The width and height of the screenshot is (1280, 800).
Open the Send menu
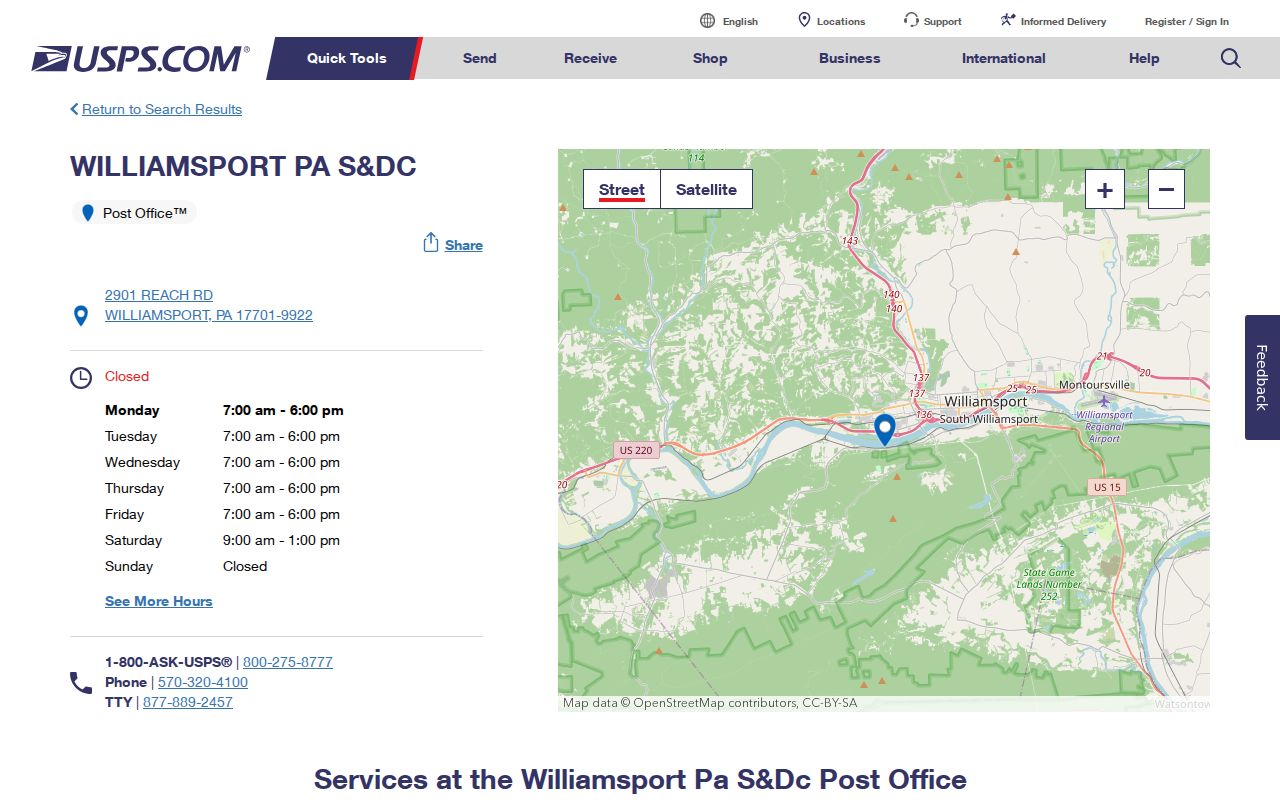[x=480, y=58]
